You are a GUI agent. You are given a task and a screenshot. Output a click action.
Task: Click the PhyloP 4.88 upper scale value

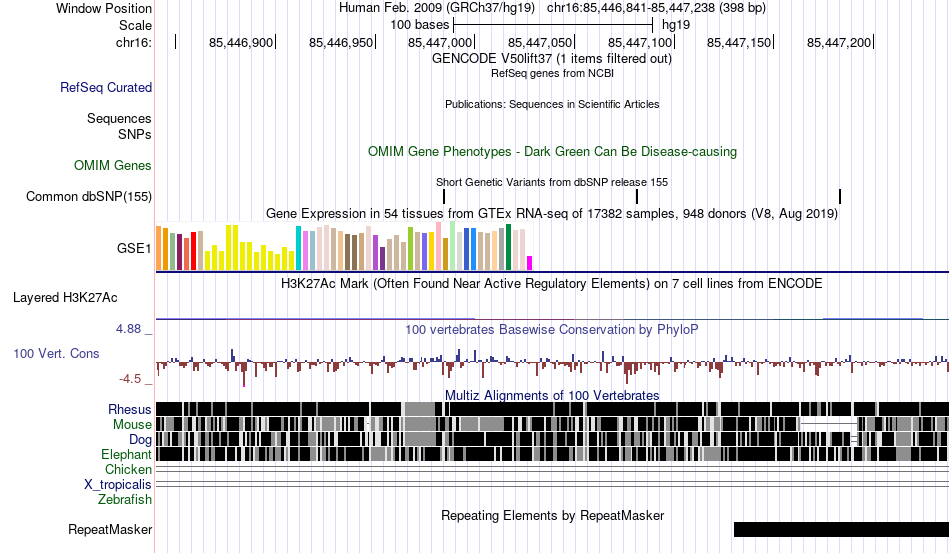128,329
